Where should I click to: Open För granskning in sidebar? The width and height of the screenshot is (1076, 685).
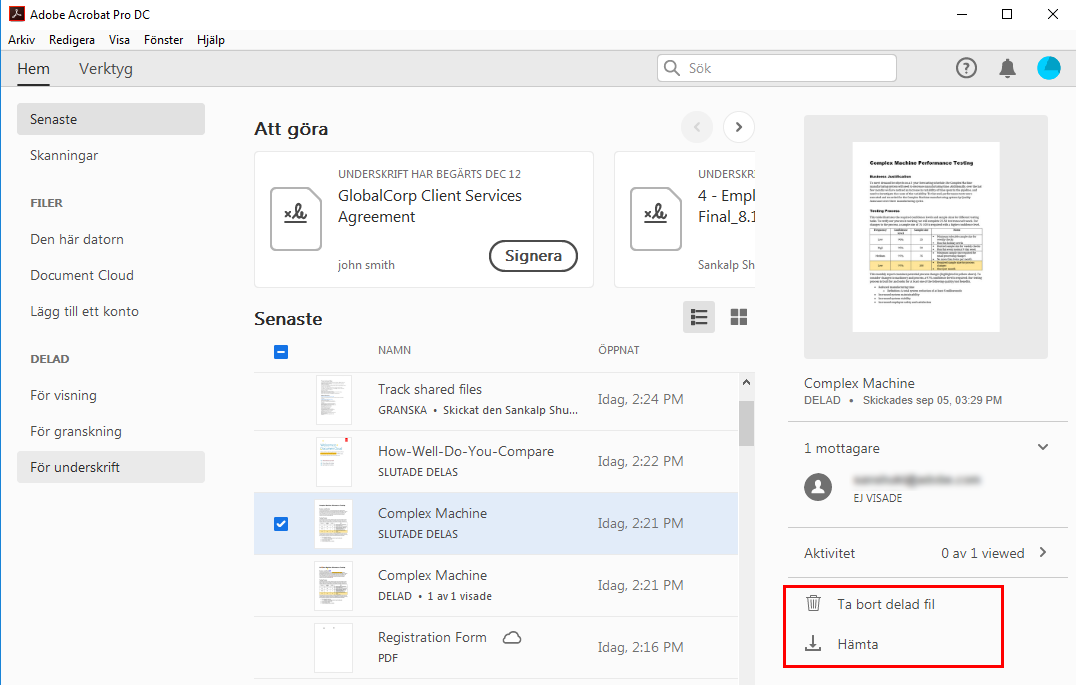(76, 431)
